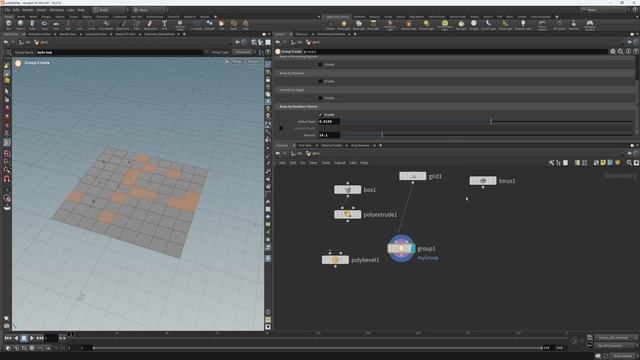Open the Tools menu in network editor
The height and width of the screenshot is (360, 640).
pos(326,163)
